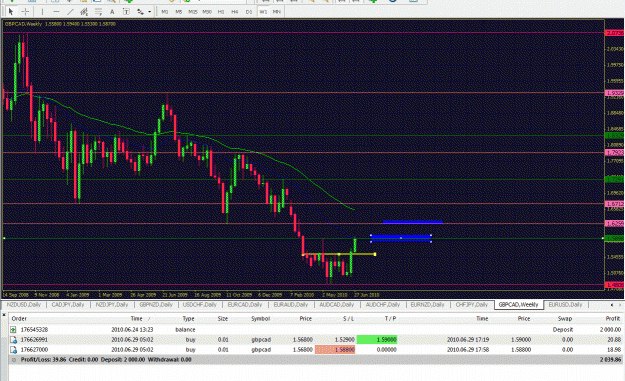
Task: Sort history by the Size column
Action: pos(223,318)
